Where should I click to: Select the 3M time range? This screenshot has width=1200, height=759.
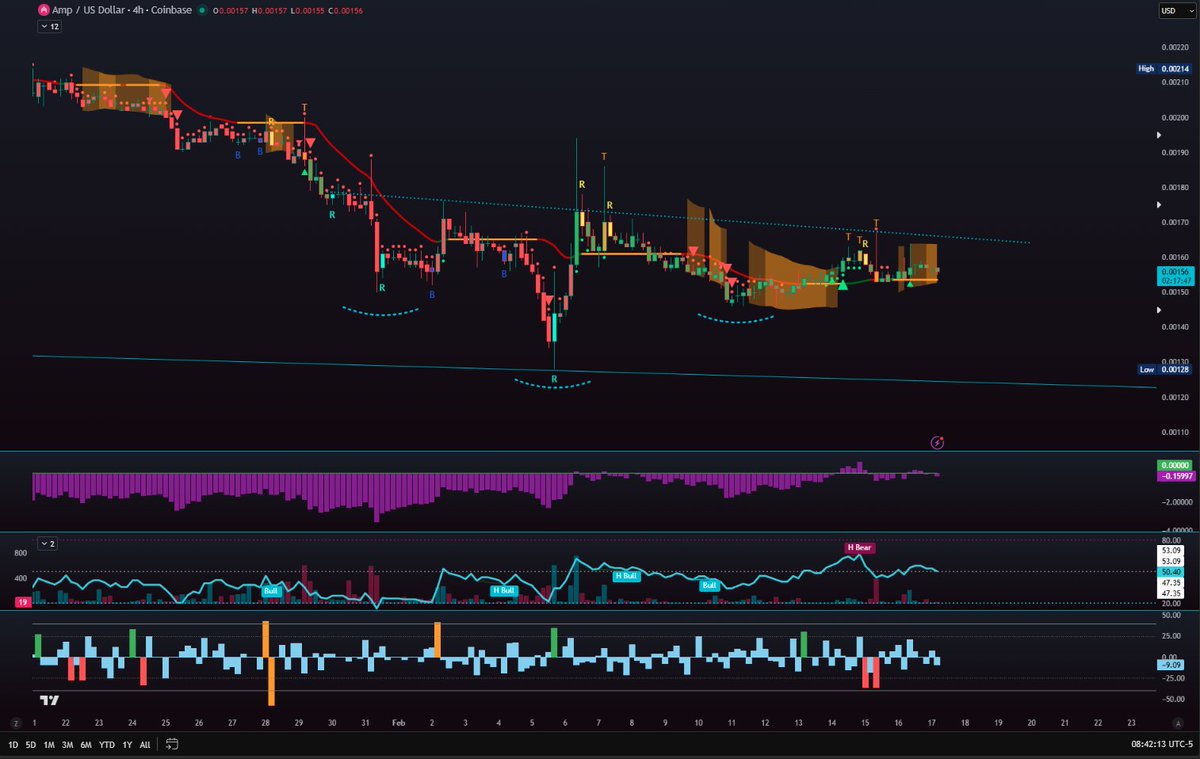click(x=68, y=744)
